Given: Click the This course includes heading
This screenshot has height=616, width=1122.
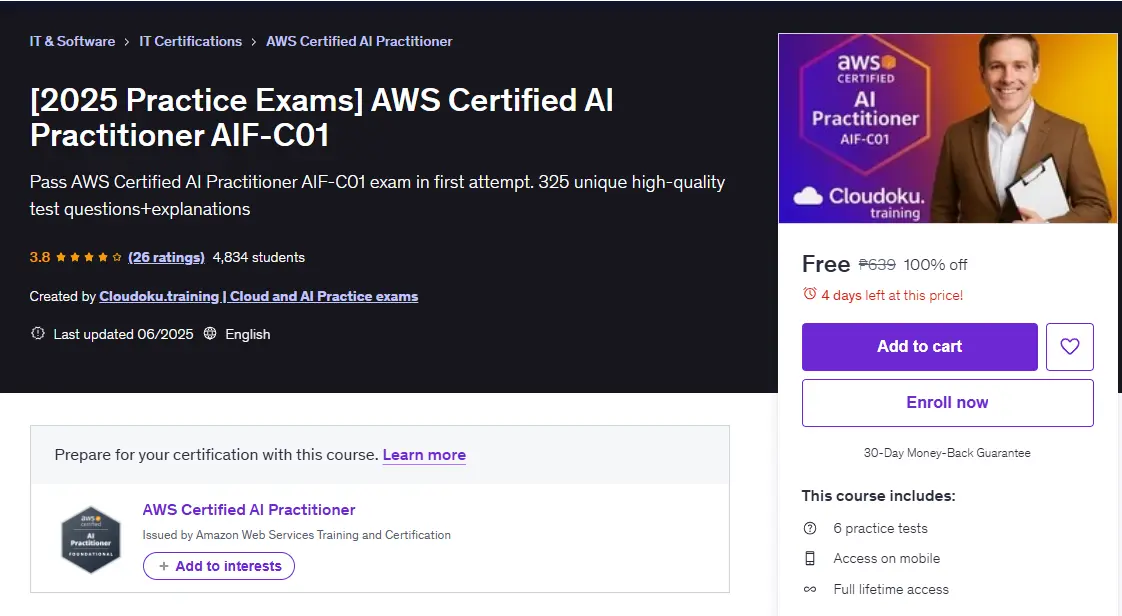Looking at the screenshot, I should tap(878, 496).
